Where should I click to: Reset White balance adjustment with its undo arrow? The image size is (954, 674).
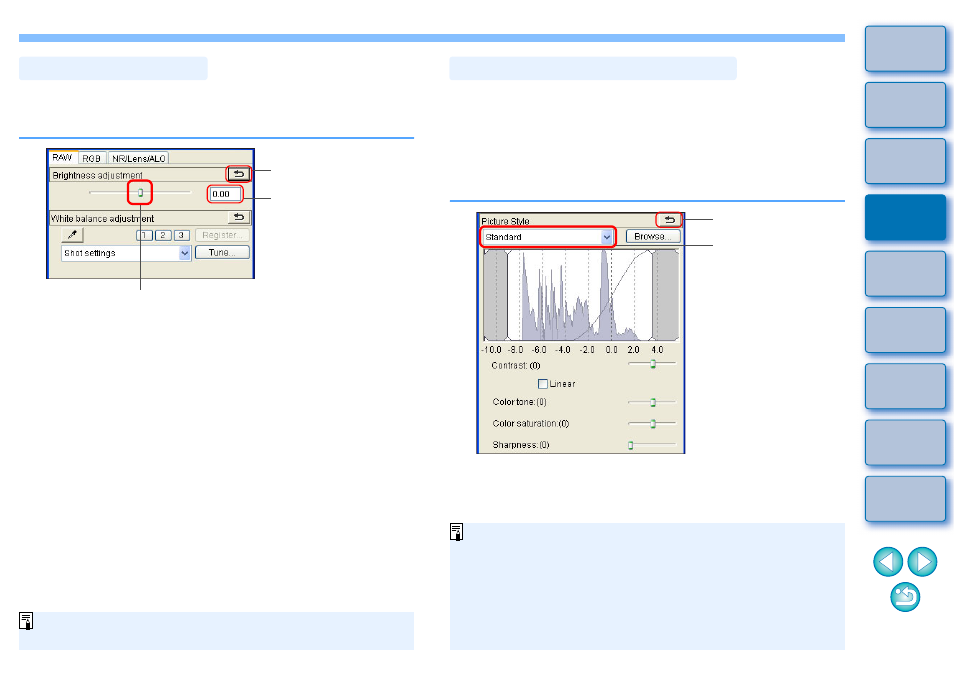(238, 217)
